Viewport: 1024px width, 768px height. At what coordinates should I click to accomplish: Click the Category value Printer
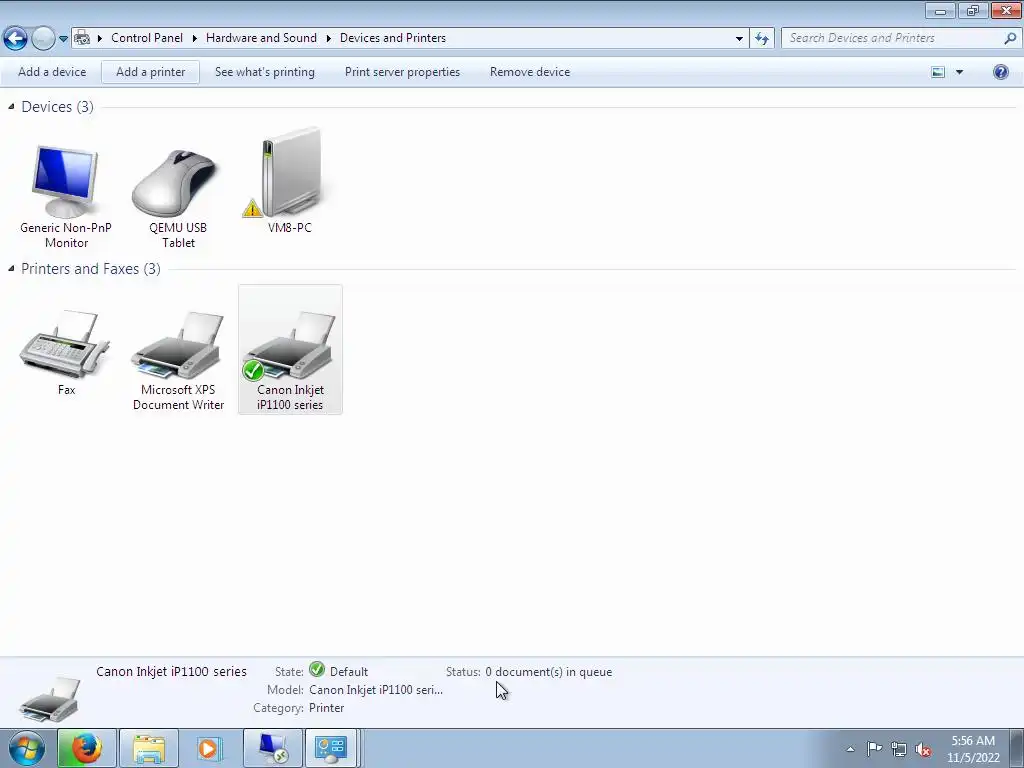pyautogui.click(x=327, y=708)
